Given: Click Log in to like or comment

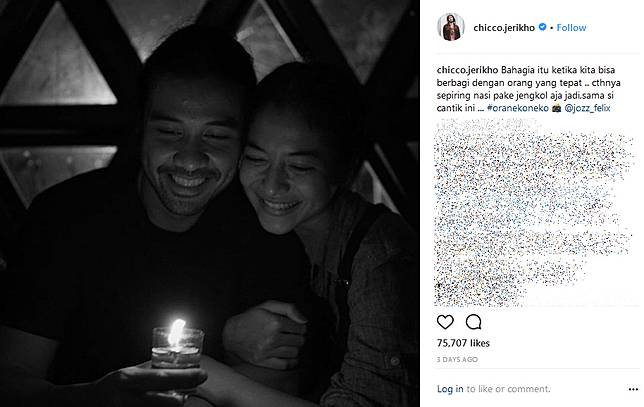Looking at the screenshot, I should tap(450, 389).
